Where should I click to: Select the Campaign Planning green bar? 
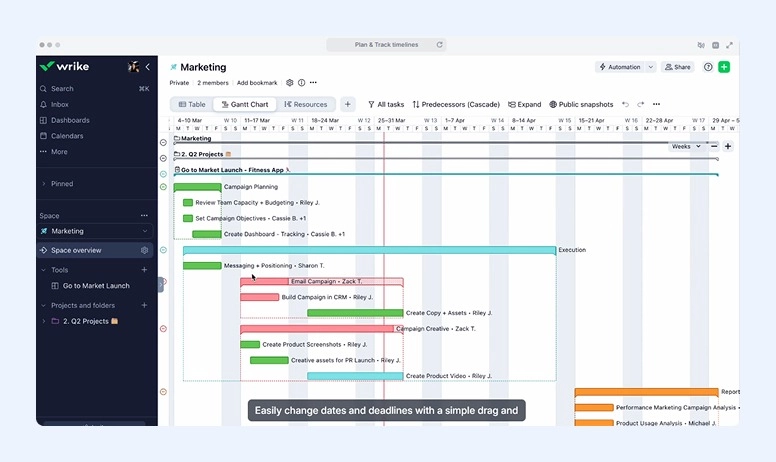coord(197,187)
